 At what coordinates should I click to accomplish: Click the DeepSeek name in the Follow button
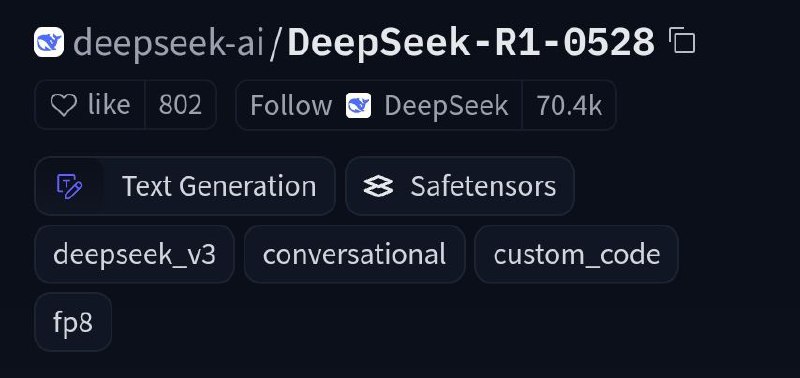[446, 106]
